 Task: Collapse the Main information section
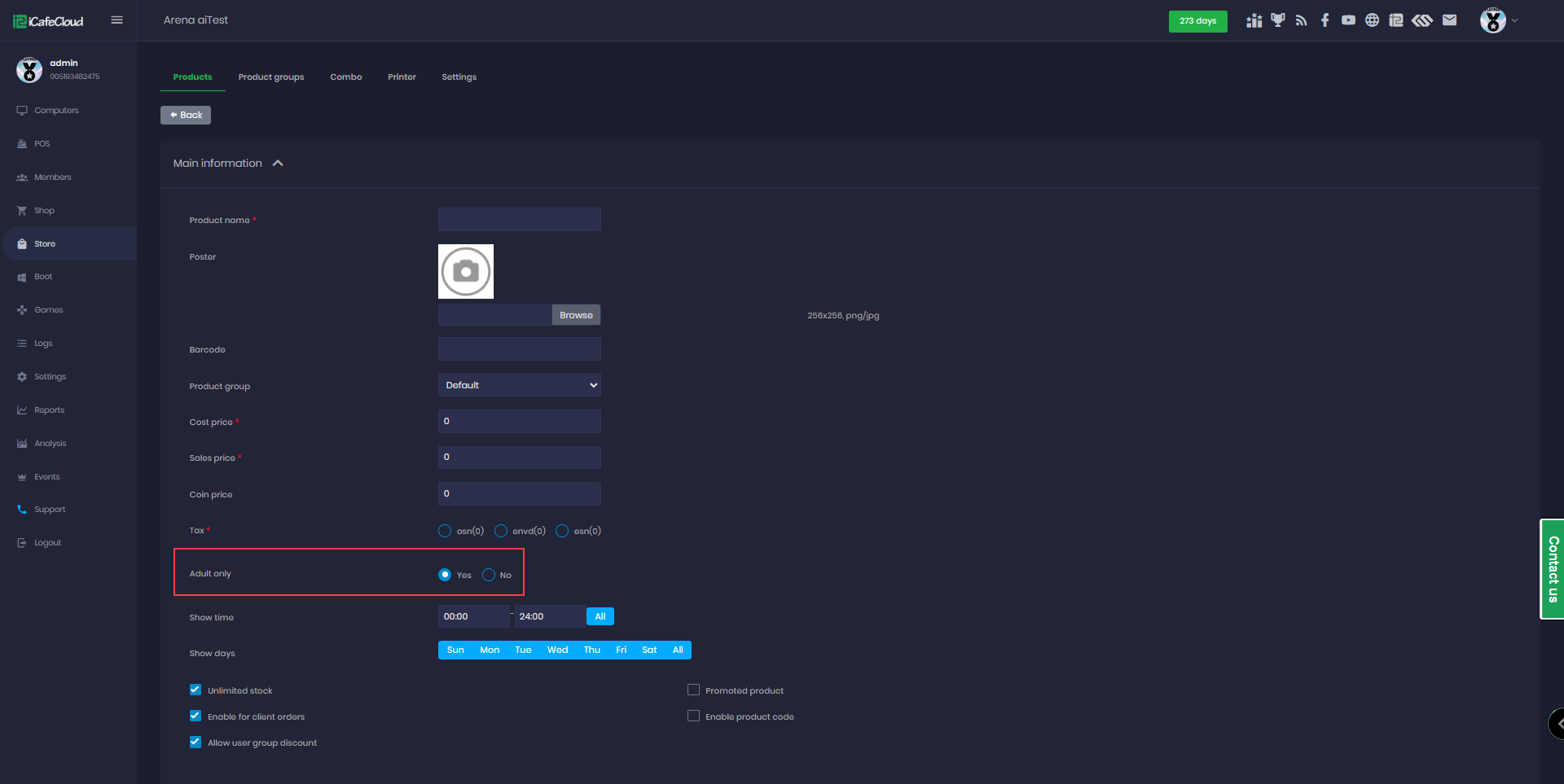click(278, 164)
